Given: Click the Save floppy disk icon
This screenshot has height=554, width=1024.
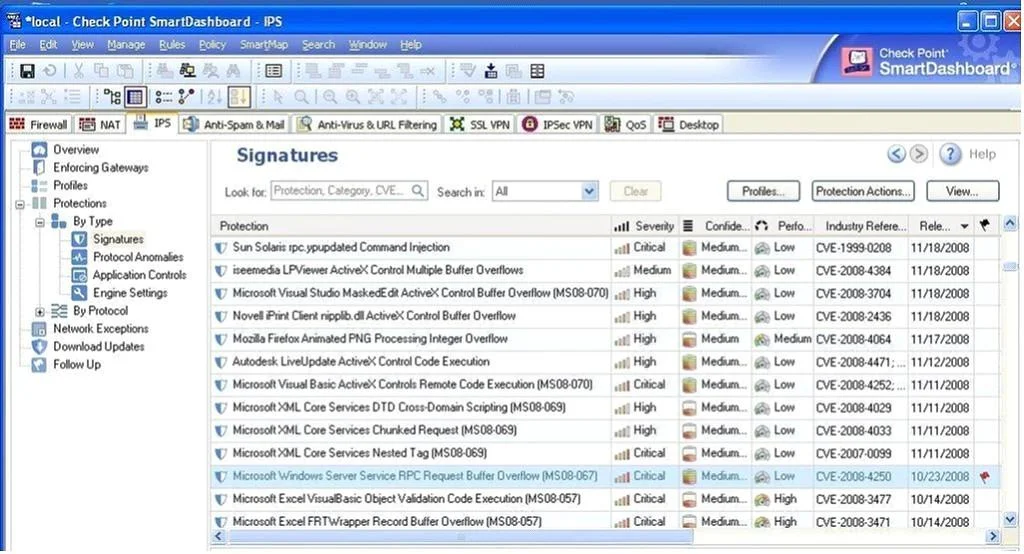Looking at the screenshot, I should point(27,71).
